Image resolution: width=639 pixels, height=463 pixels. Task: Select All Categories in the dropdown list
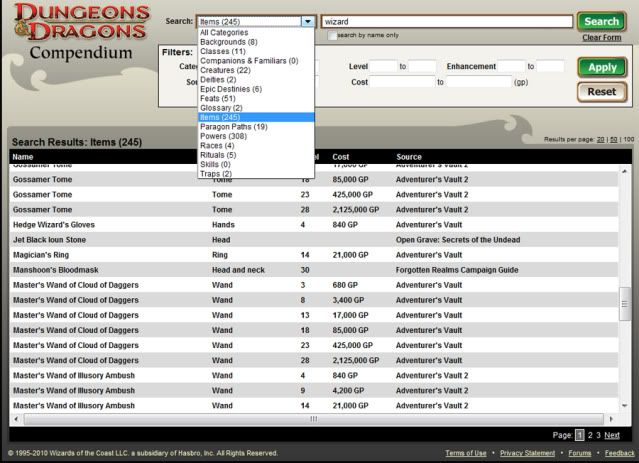tap(224, 33)
